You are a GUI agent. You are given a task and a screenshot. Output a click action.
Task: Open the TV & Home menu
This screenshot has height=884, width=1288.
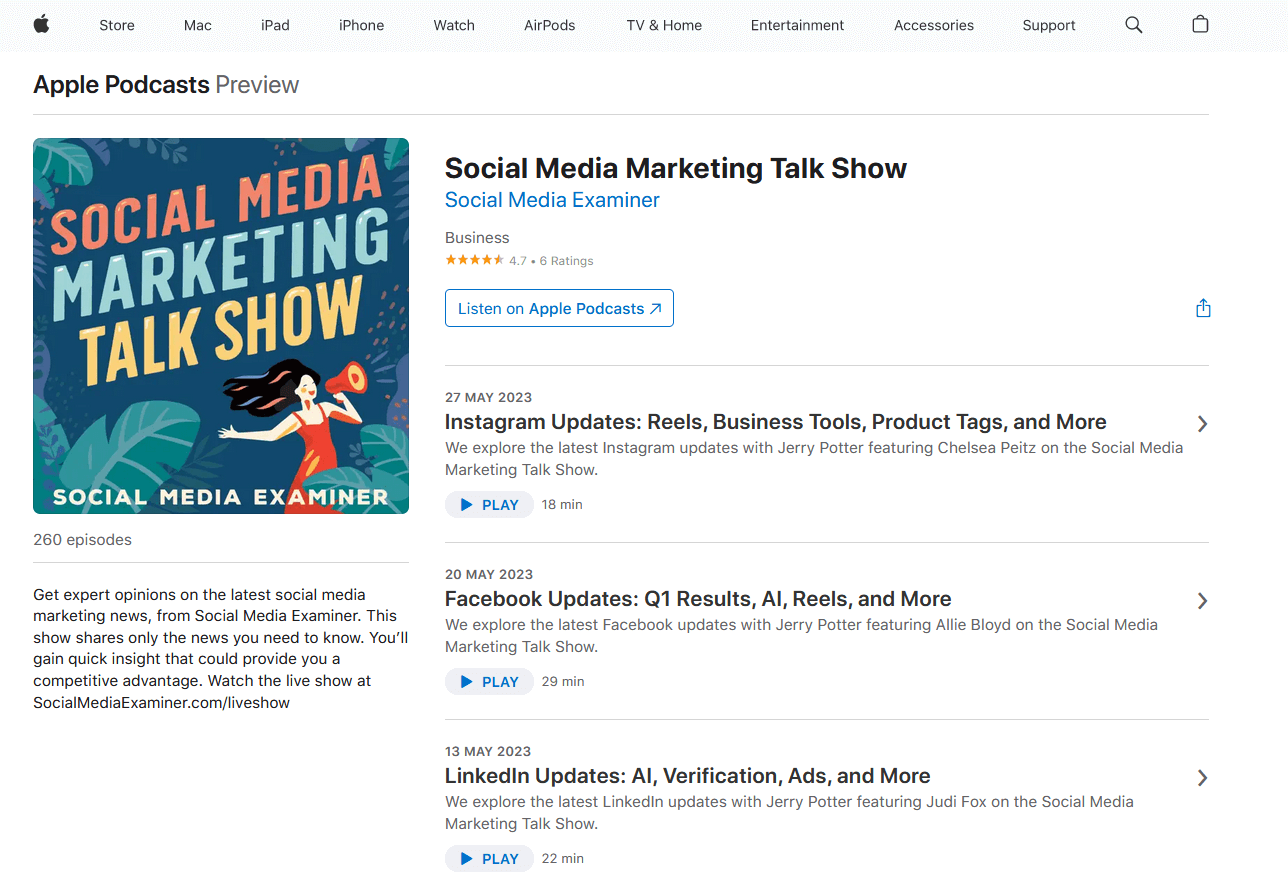(664, 26)
